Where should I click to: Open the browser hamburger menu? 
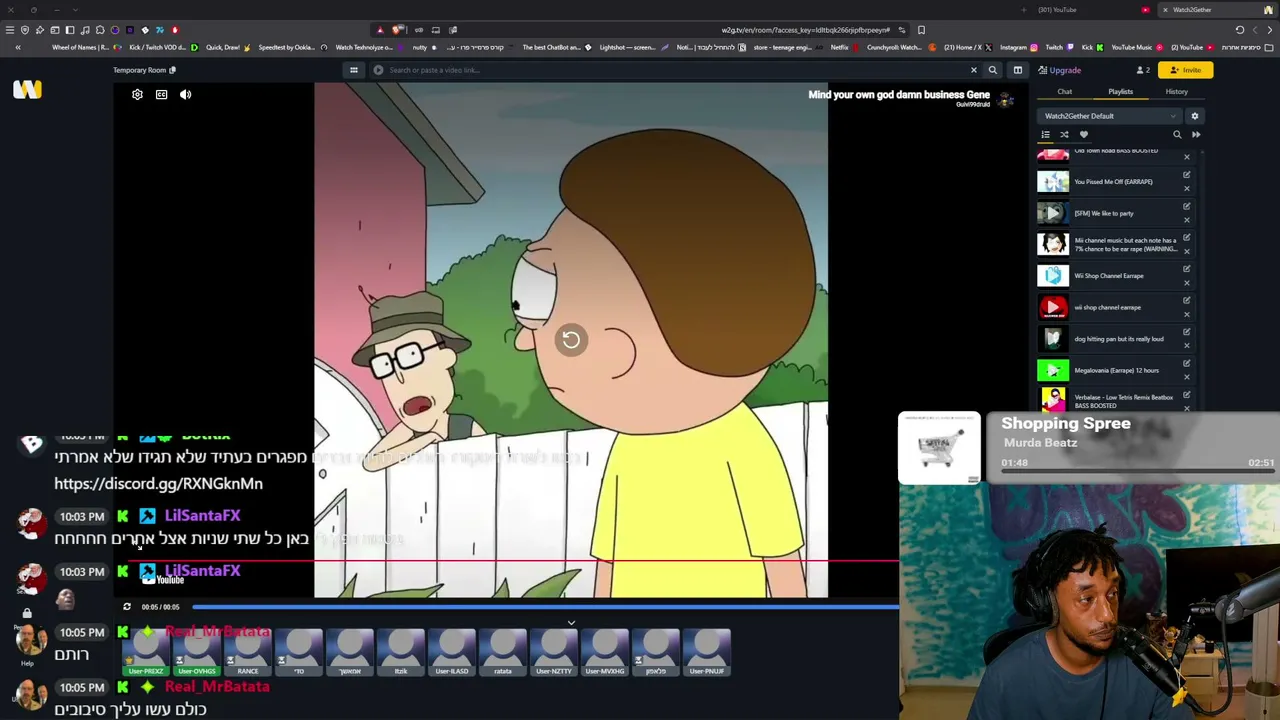click(10, 30)
